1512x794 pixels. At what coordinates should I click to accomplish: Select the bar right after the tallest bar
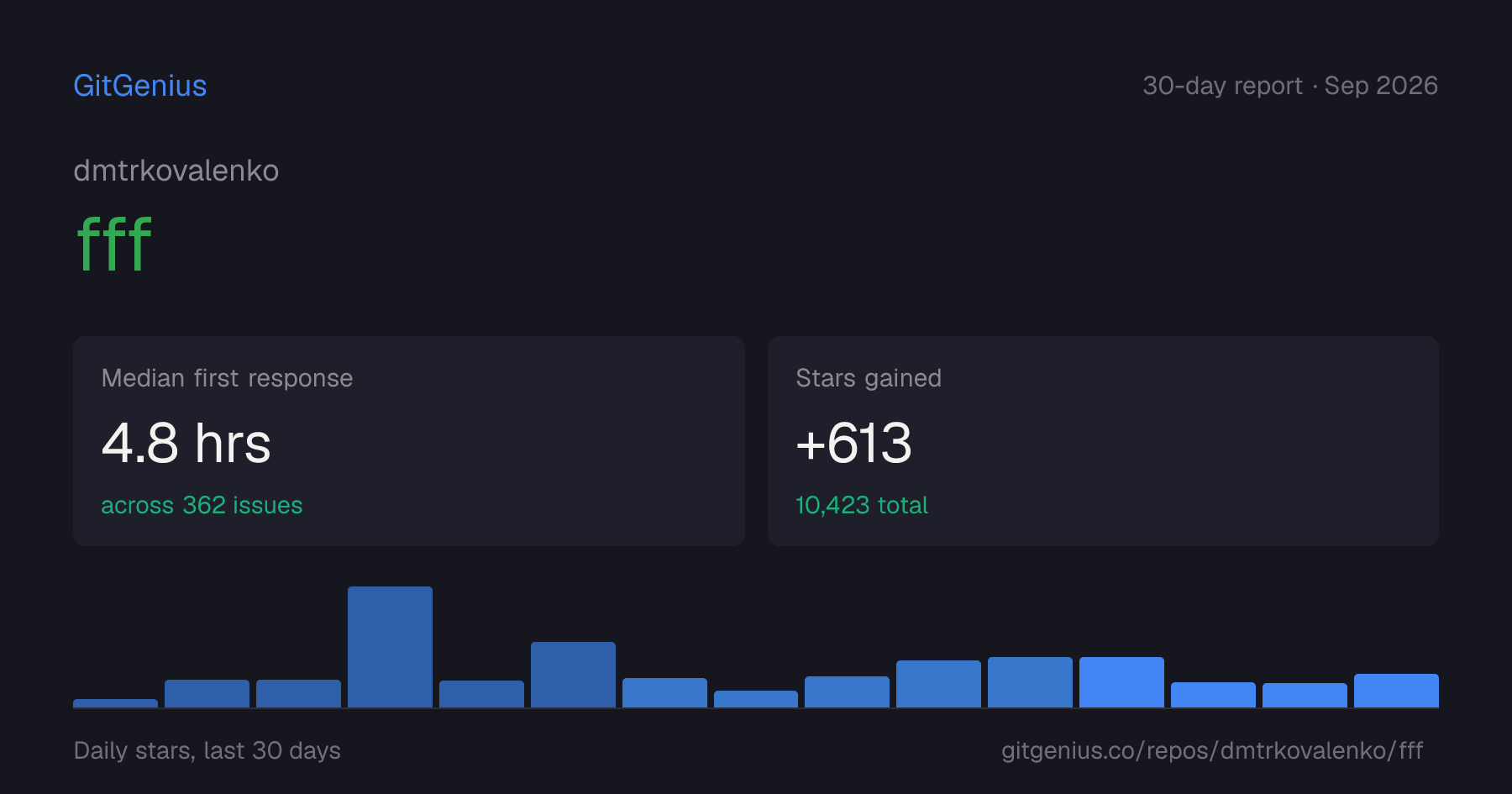(x=481, y=694)
